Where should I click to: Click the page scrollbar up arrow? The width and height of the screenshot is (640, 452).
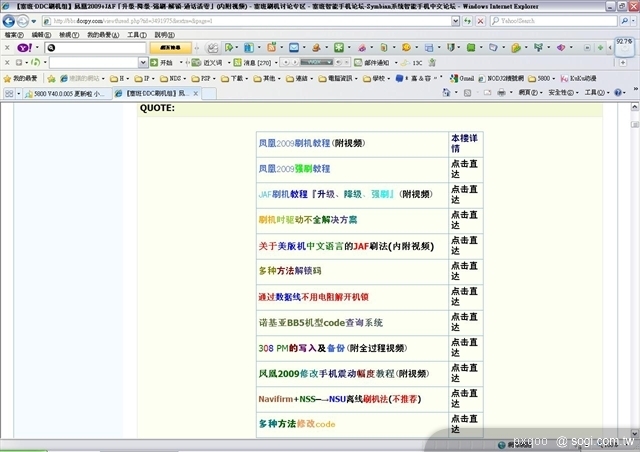(634, 107)
